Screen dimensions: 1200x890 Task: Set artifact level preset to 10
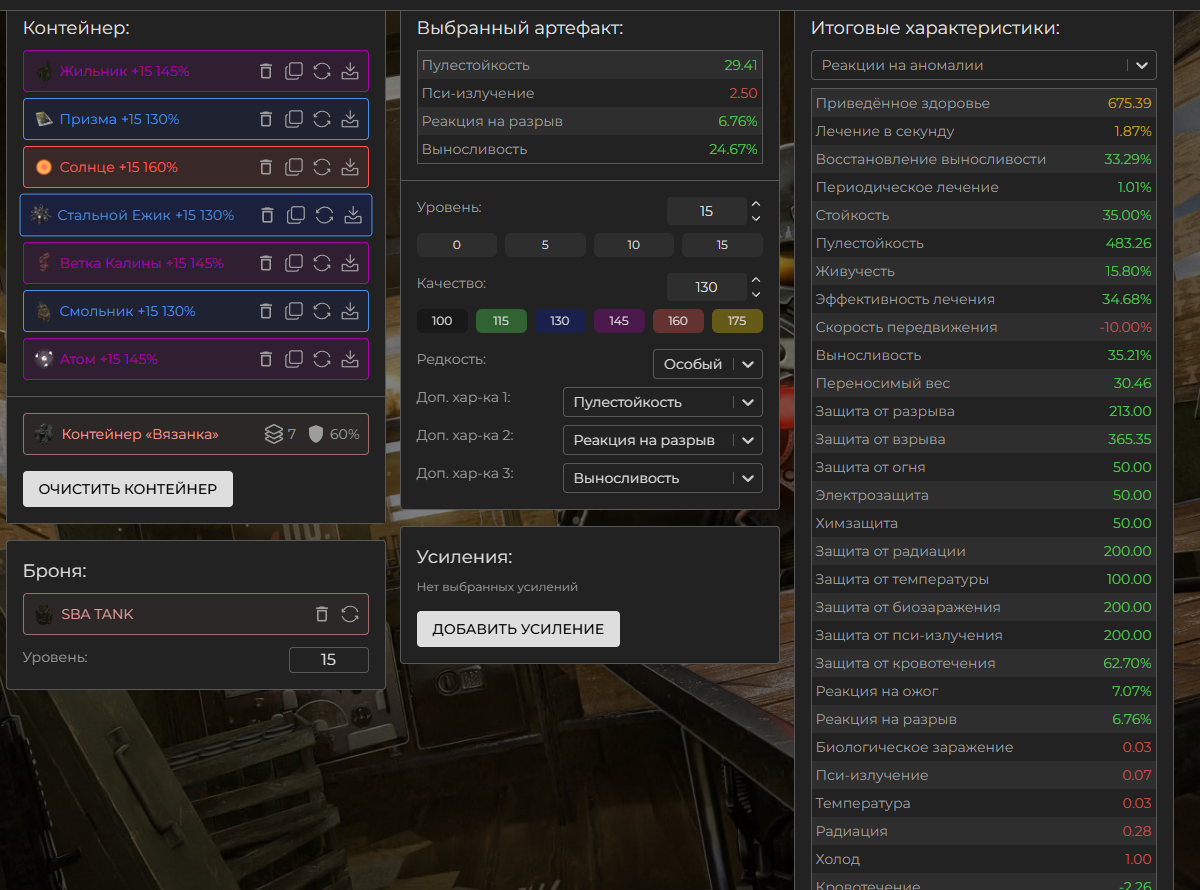point(634,245)
